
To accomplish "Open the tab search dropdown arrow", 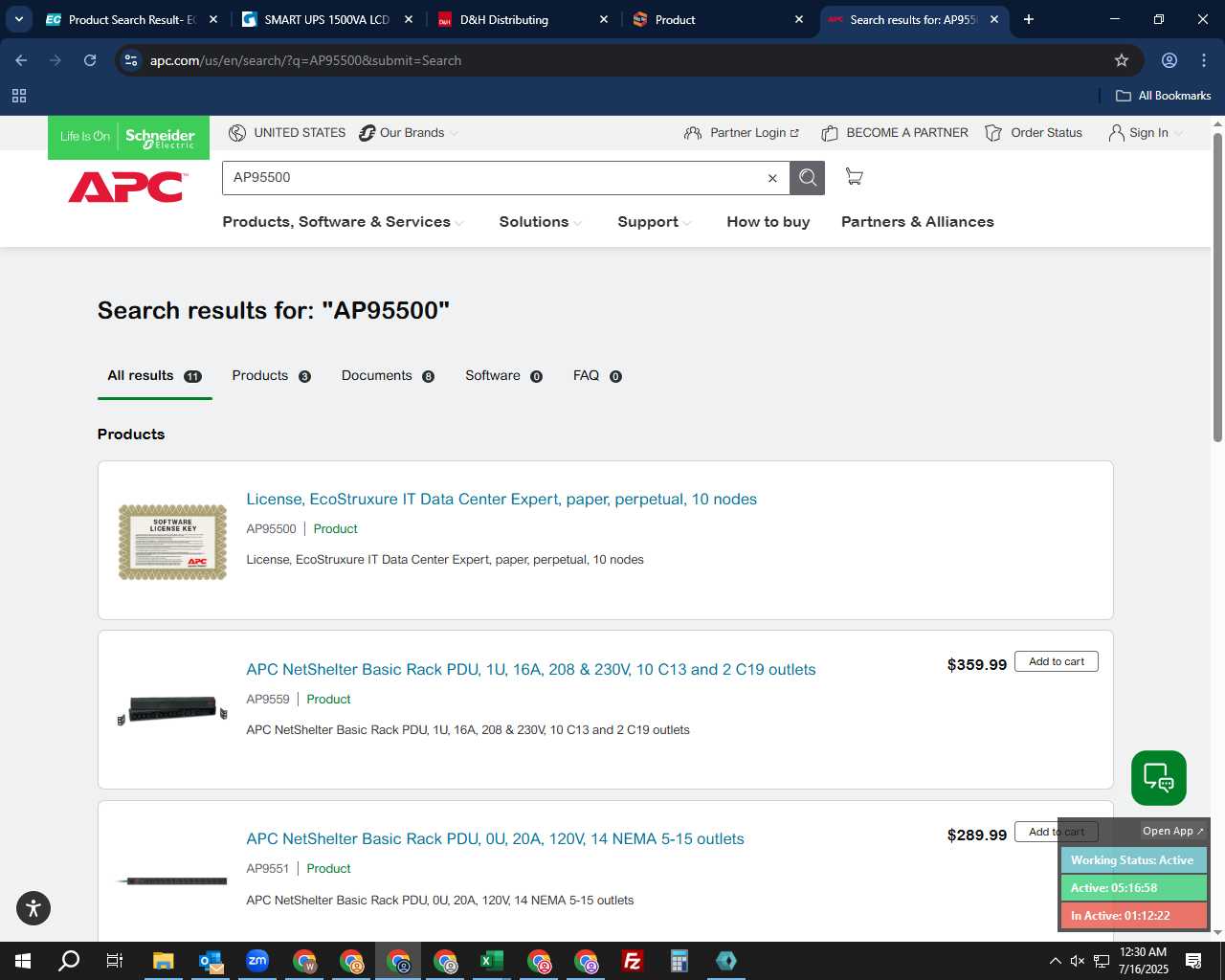I will (18, 19).
